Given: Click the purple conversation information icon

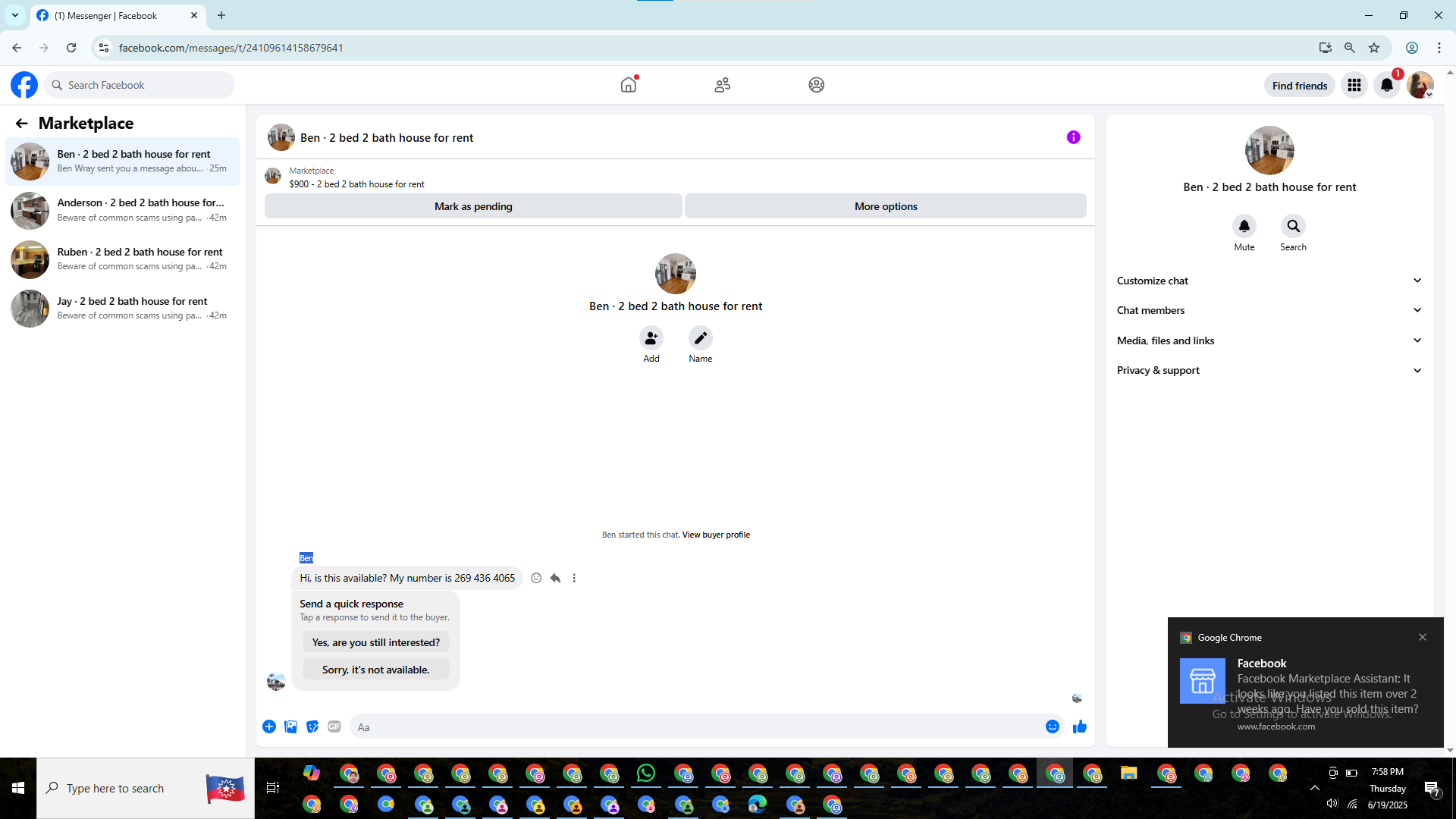Looking at the screenshot, I should point(1074,137).
